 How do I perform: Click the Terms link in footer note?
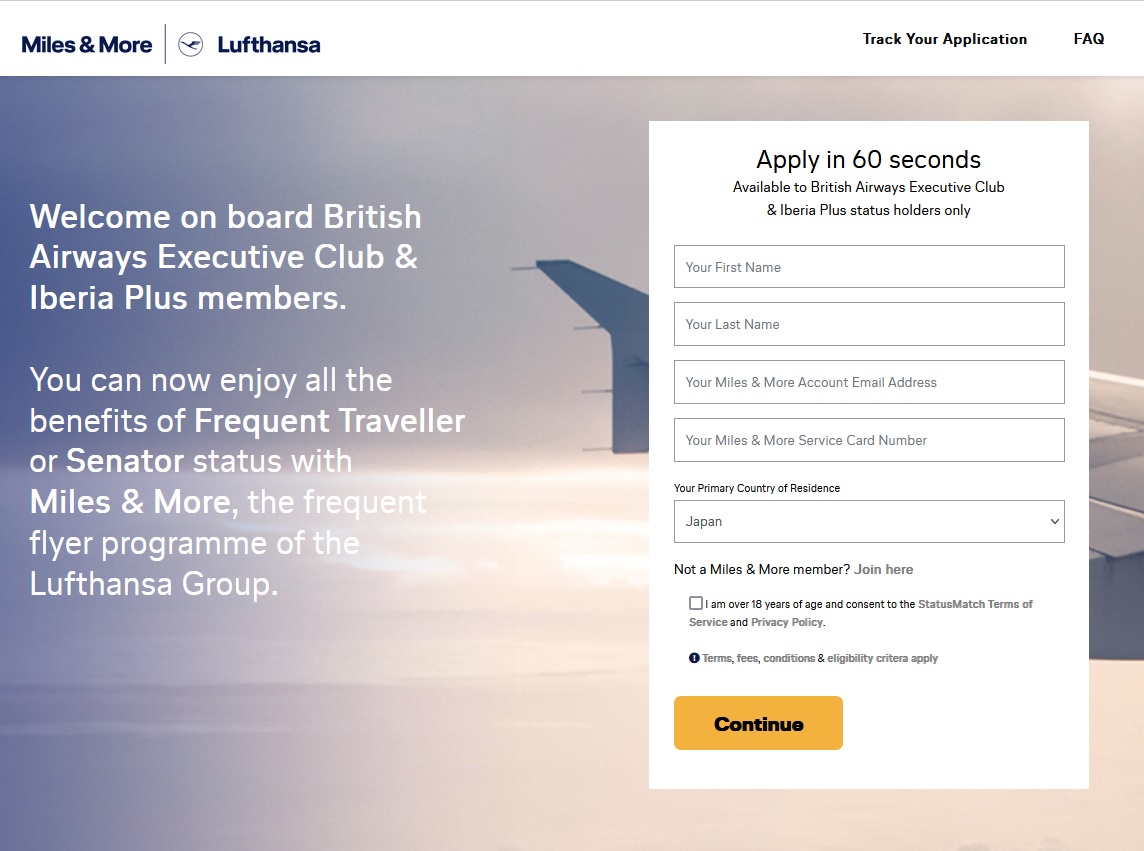tap(717, 659)
